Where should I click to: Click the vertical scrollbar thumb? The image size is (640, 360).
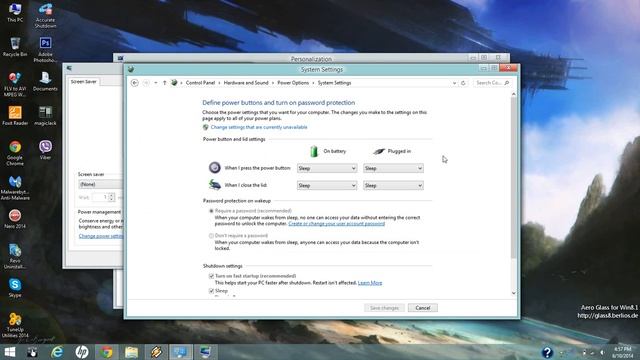(x=513, y=178)
